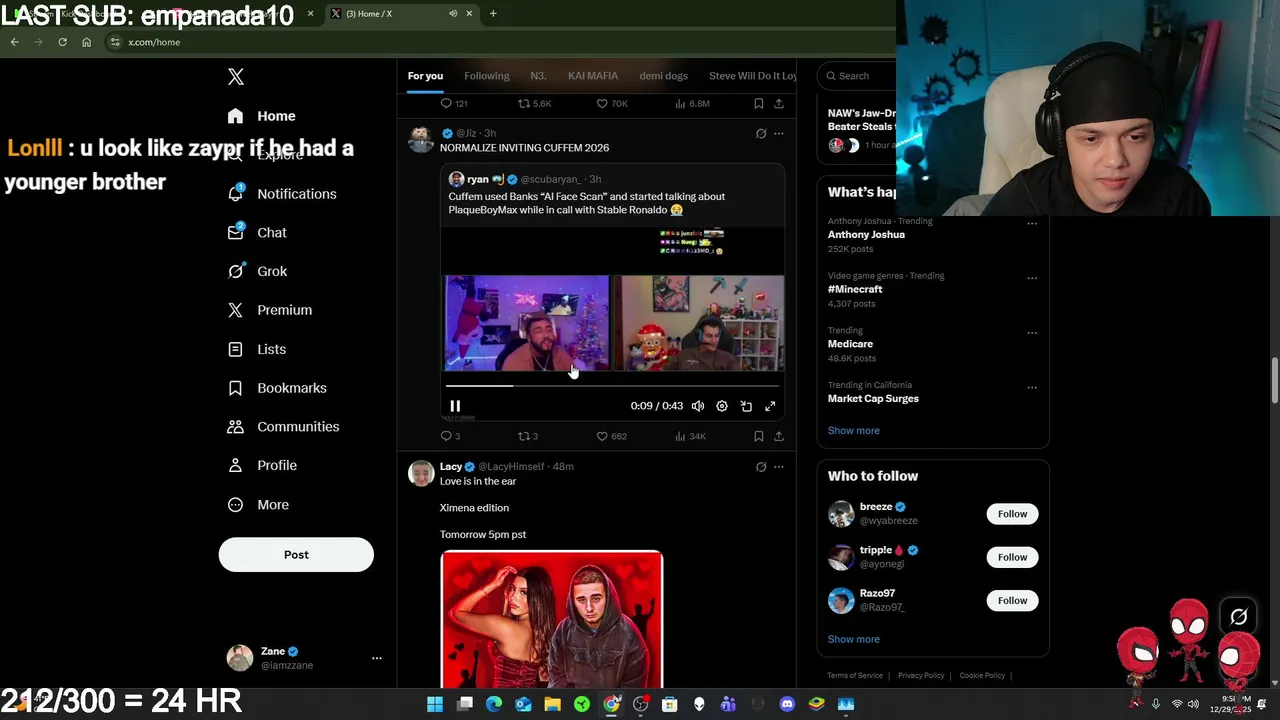
Task: Seek using the video progress bar
Action: (x=612, y=385)
